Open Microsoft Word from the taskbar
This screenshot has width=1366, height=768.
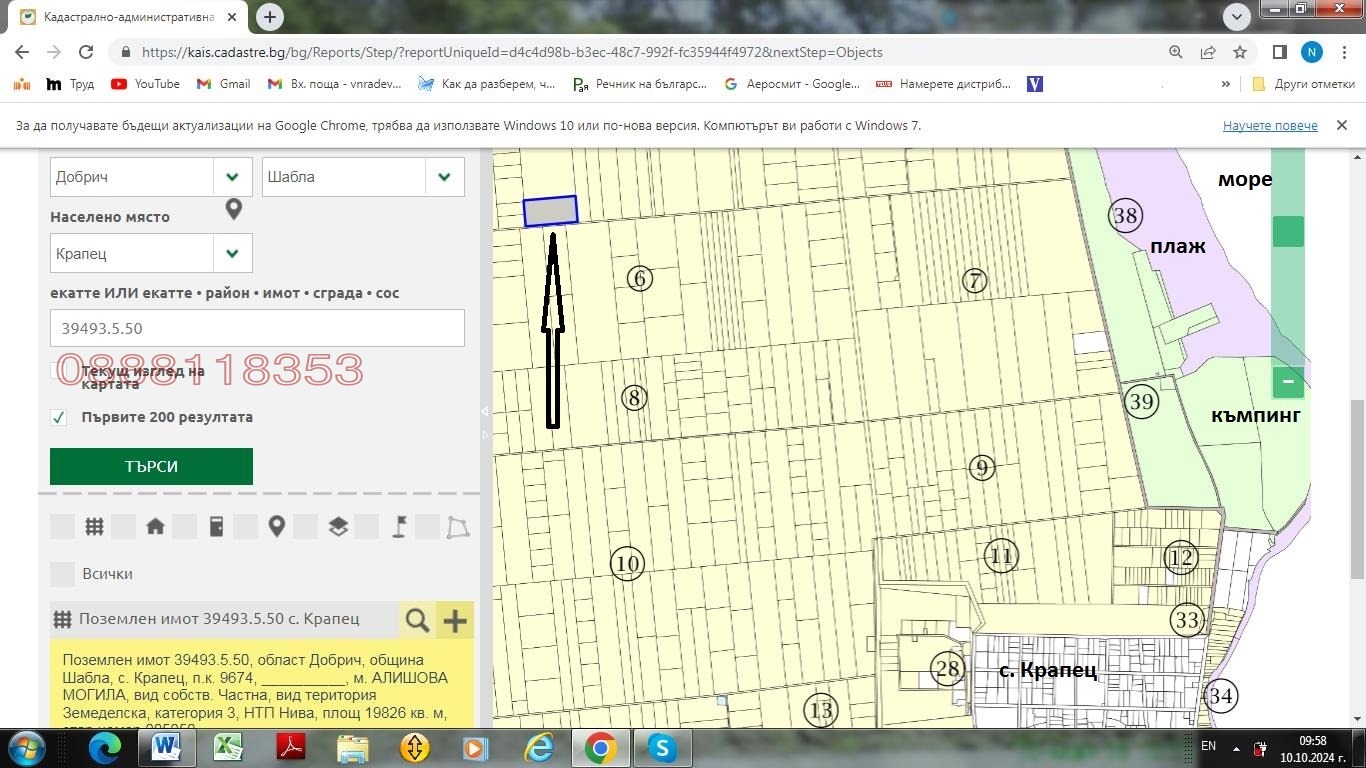click(x=166, y=747)
